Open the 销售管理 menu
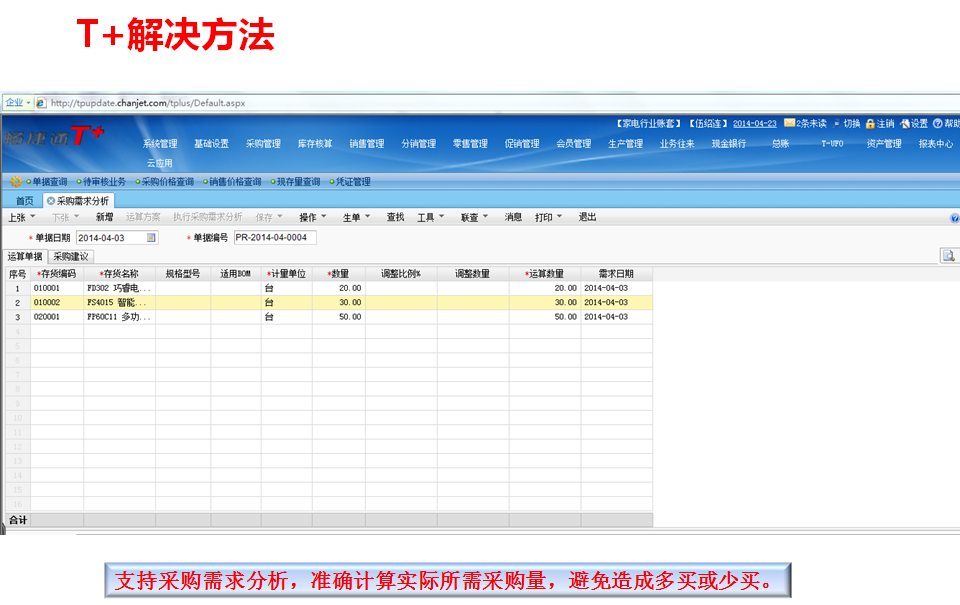 click(x=367, y=144)
